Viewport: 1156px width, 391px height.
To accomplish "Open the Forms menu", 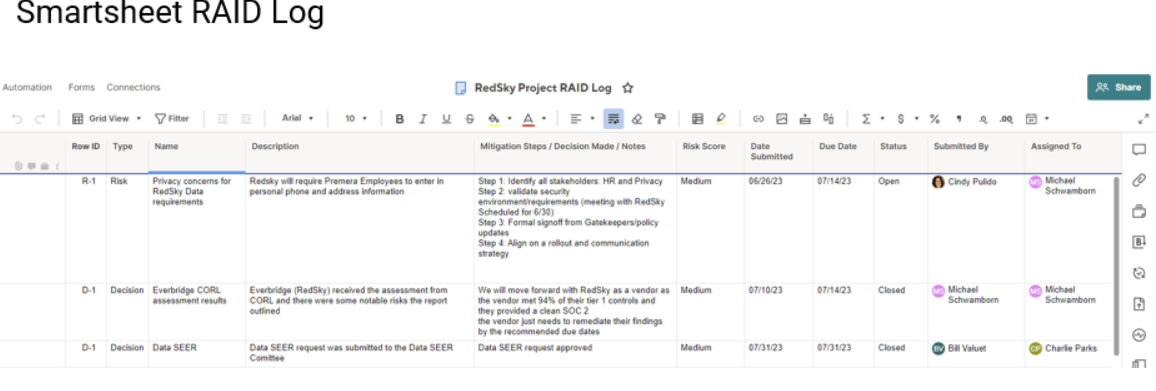I will (82, 87).
